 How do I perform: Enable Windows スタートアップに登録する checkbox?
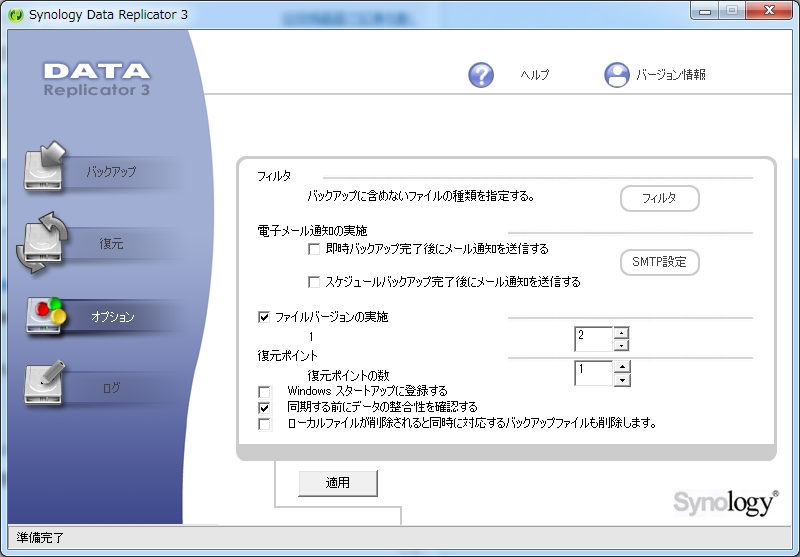tap(264, 392)
